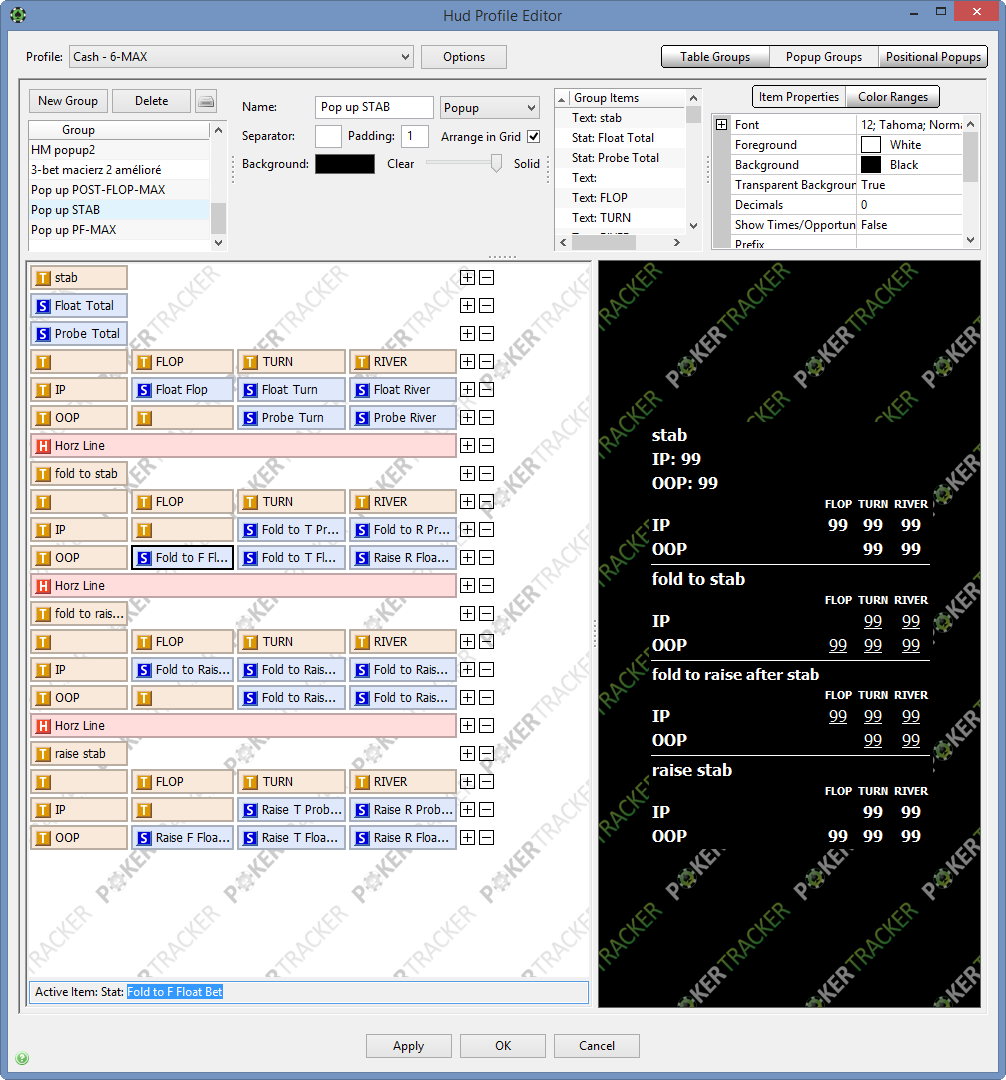Select the T text icon of the stab item
Screen dimensions: 1006x1080
(x=43, y=278)
